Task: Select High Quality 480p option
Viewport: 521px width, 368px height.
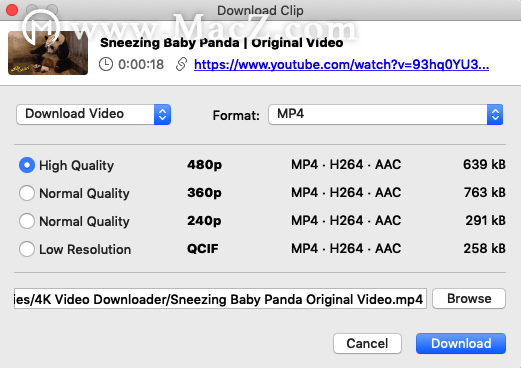Action: click(x=27, y=165)
